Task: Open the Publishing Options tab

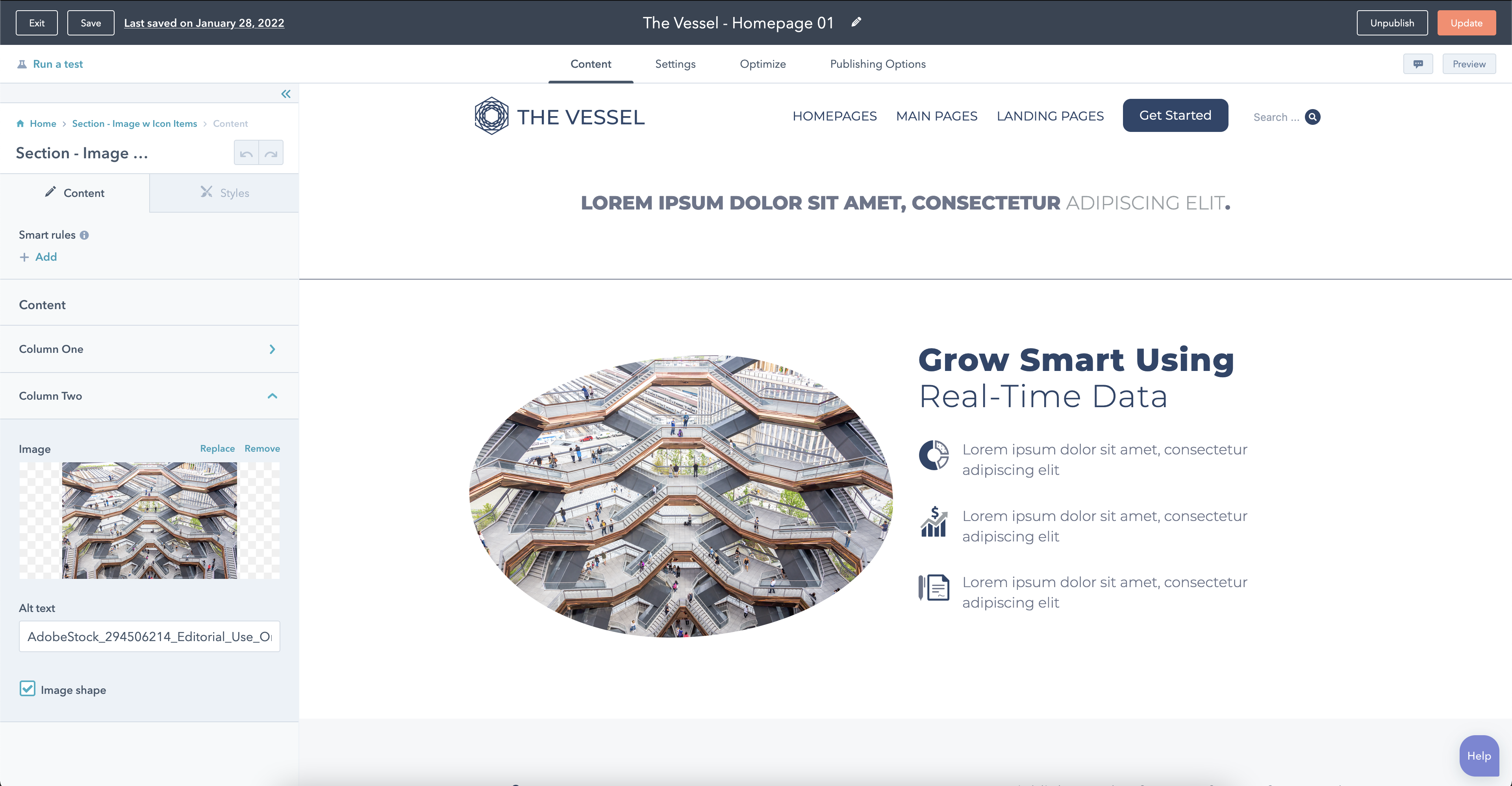Action: (x=878, y=64)
